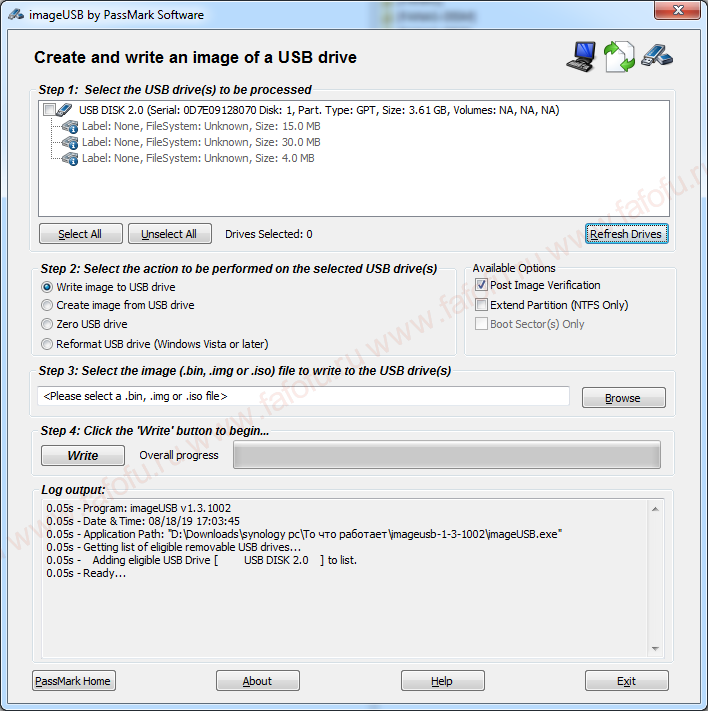Click the 'Ready...' log line
708x711 pixels.
point(86,574)
